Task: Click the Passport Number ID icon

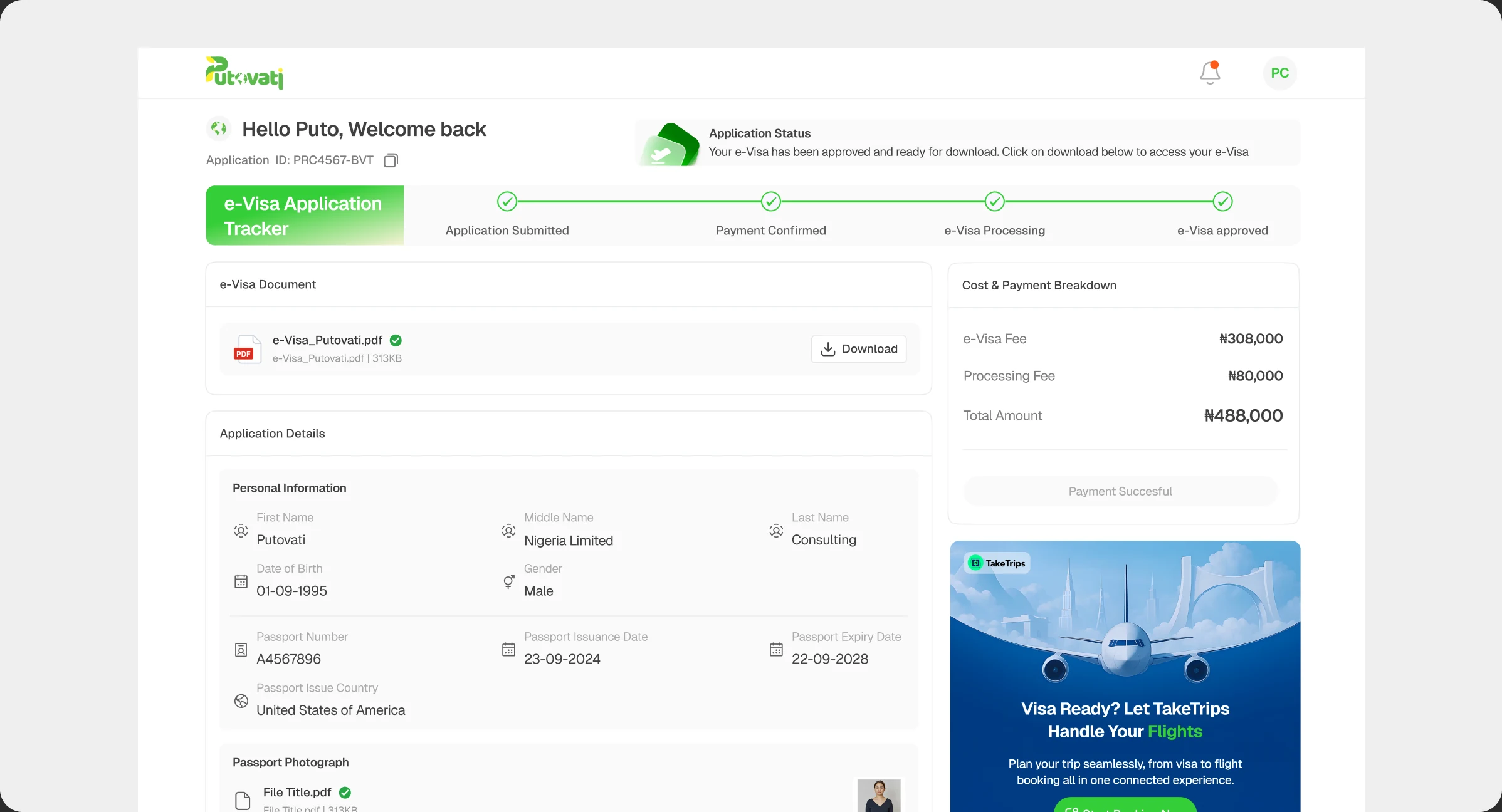Action: [x=241, y=650]
